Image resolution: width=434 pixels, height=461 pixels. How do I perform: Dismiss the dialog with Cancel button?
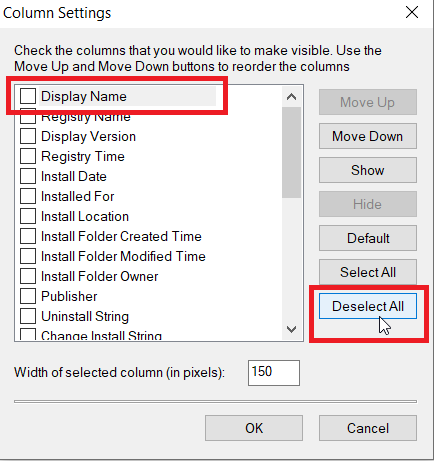click(368, 428)
